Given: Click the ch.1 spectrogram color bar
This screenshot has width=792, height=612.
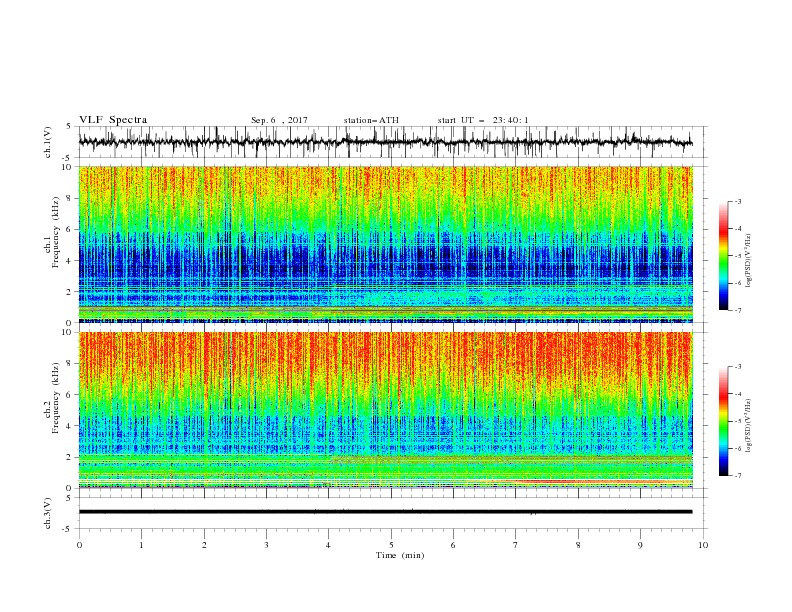Looking at the screenshot, I should [x=723, y=255].
